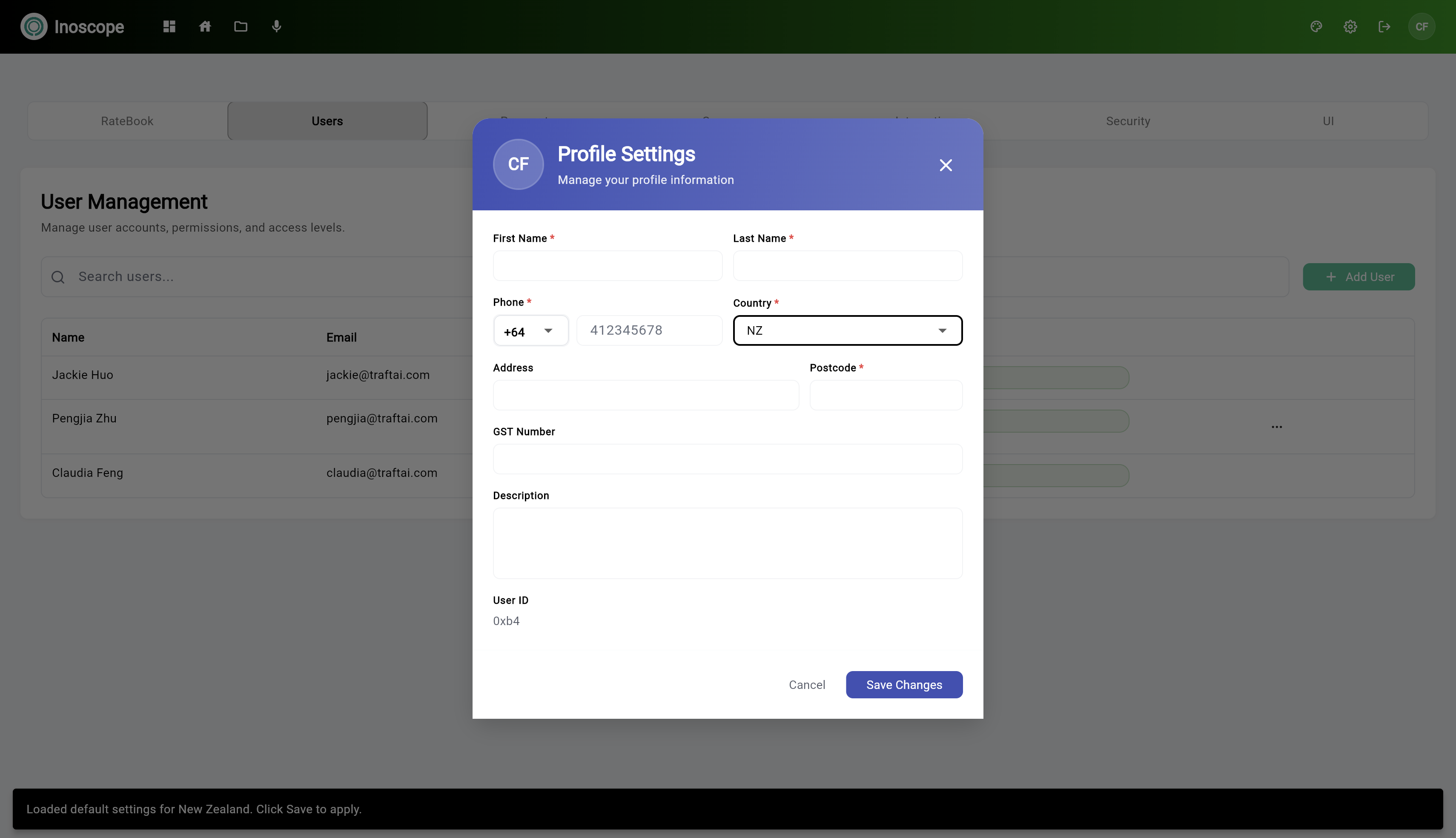The height and width of the screenshot is (838, 1456).
Task: Click the search magnifier icon
Action: coord(58,277)
